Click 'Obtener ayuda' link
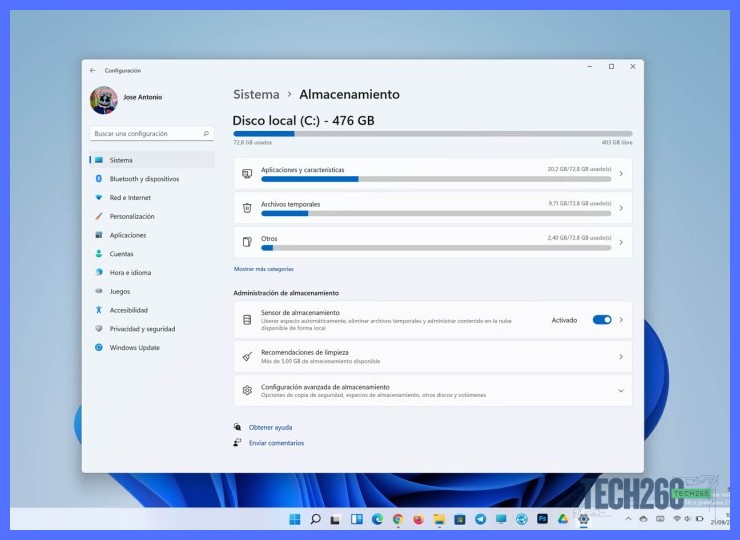Image resolution: width=740 pixels, height=540 pixels. (270, 427)
